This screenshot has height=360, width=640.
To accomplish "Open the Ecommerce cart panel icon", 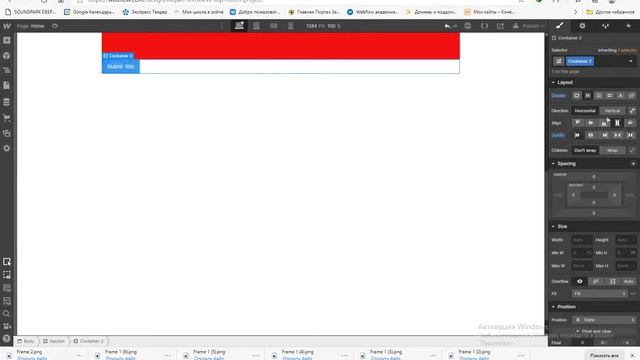I will coord(7,118).
